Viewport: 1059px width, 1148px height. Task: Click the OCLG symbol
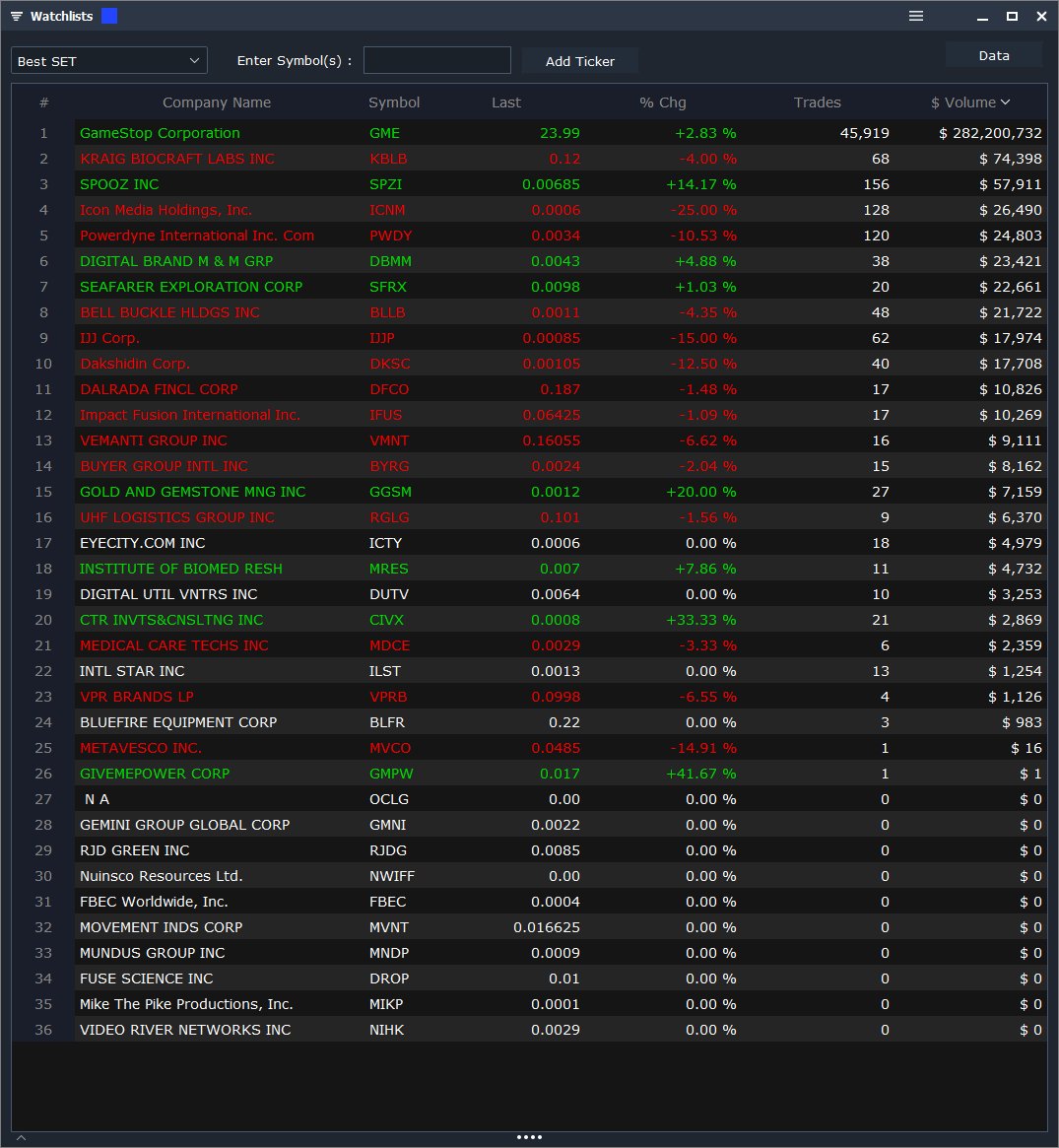pos(388,799)
